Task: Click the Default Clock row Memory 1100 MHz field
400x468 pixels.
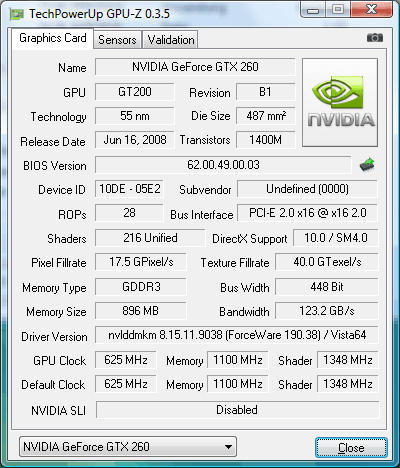Action: (238, 384)
